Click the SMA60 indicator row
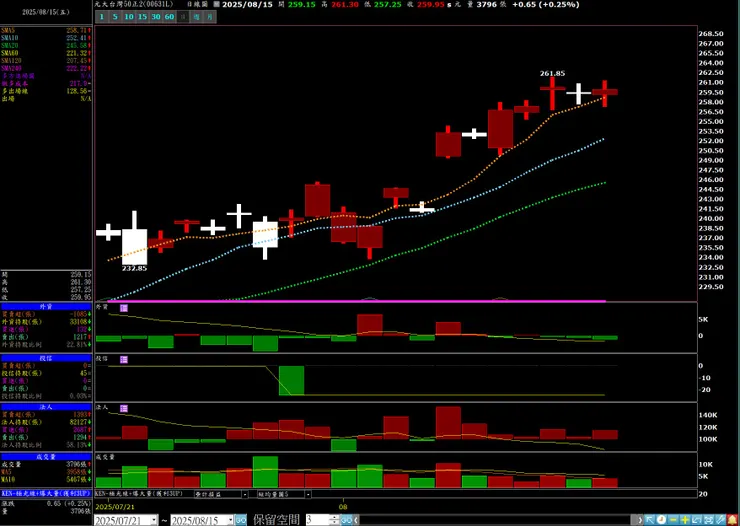 tap(46, 53)
